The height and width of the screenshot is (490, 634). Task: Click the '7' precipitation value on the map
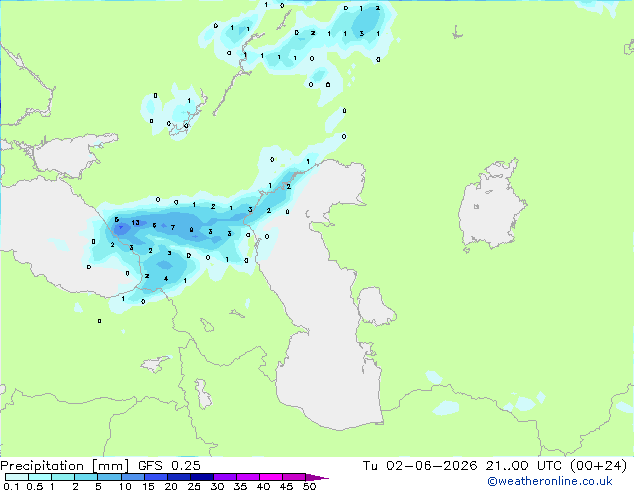coord(173,228)
